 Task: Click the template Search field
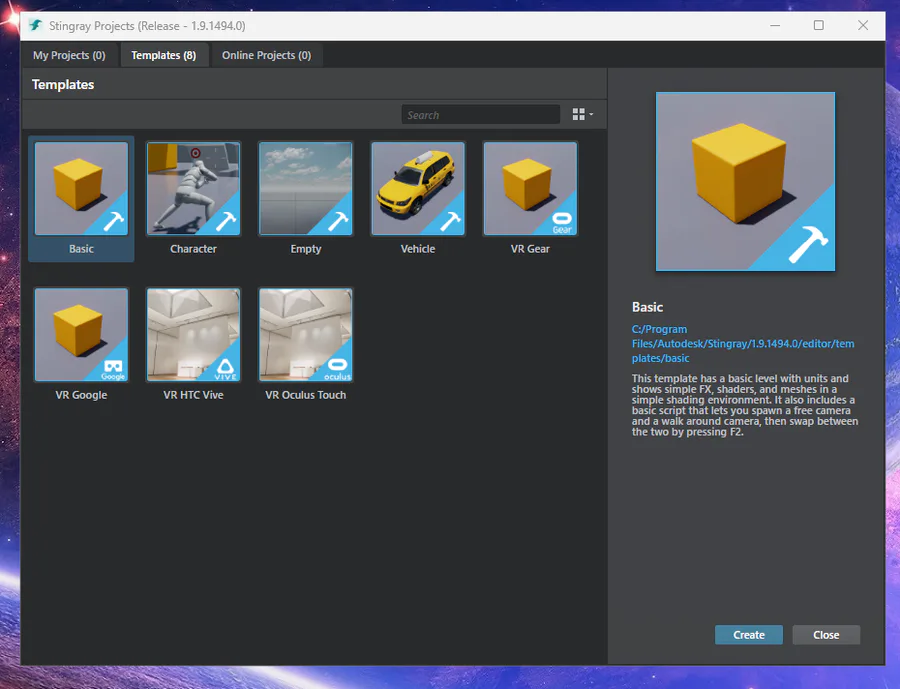coord(480,115)
